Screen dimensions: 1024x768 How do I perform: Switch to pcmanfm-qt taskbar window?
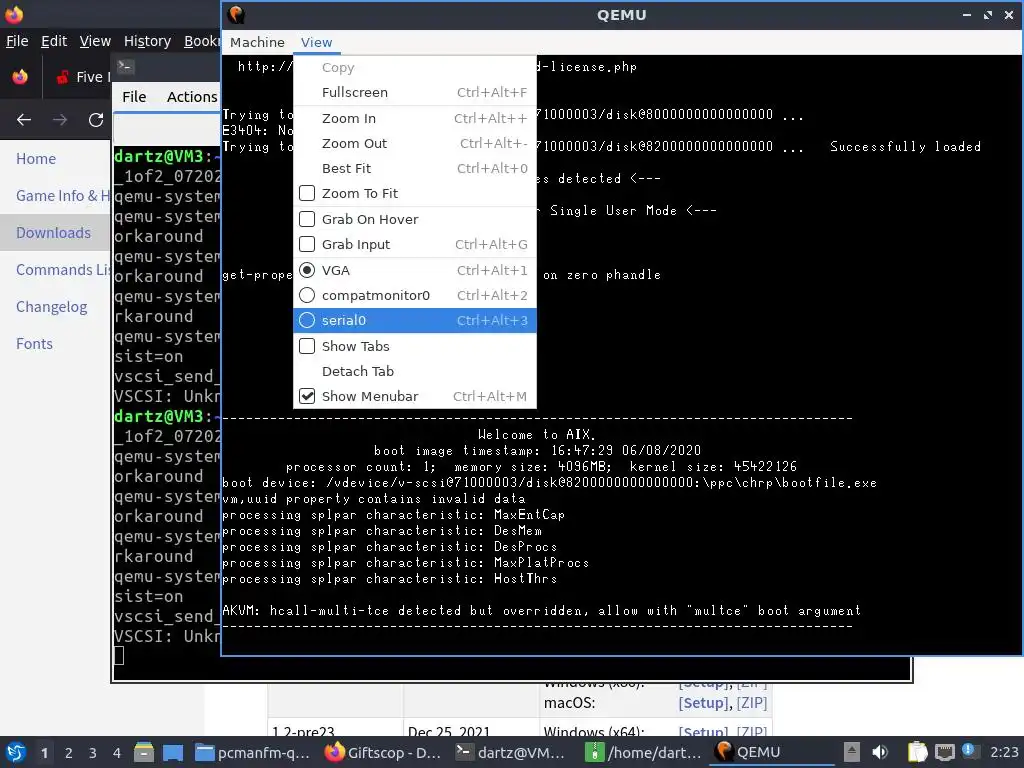coord(253,752)
